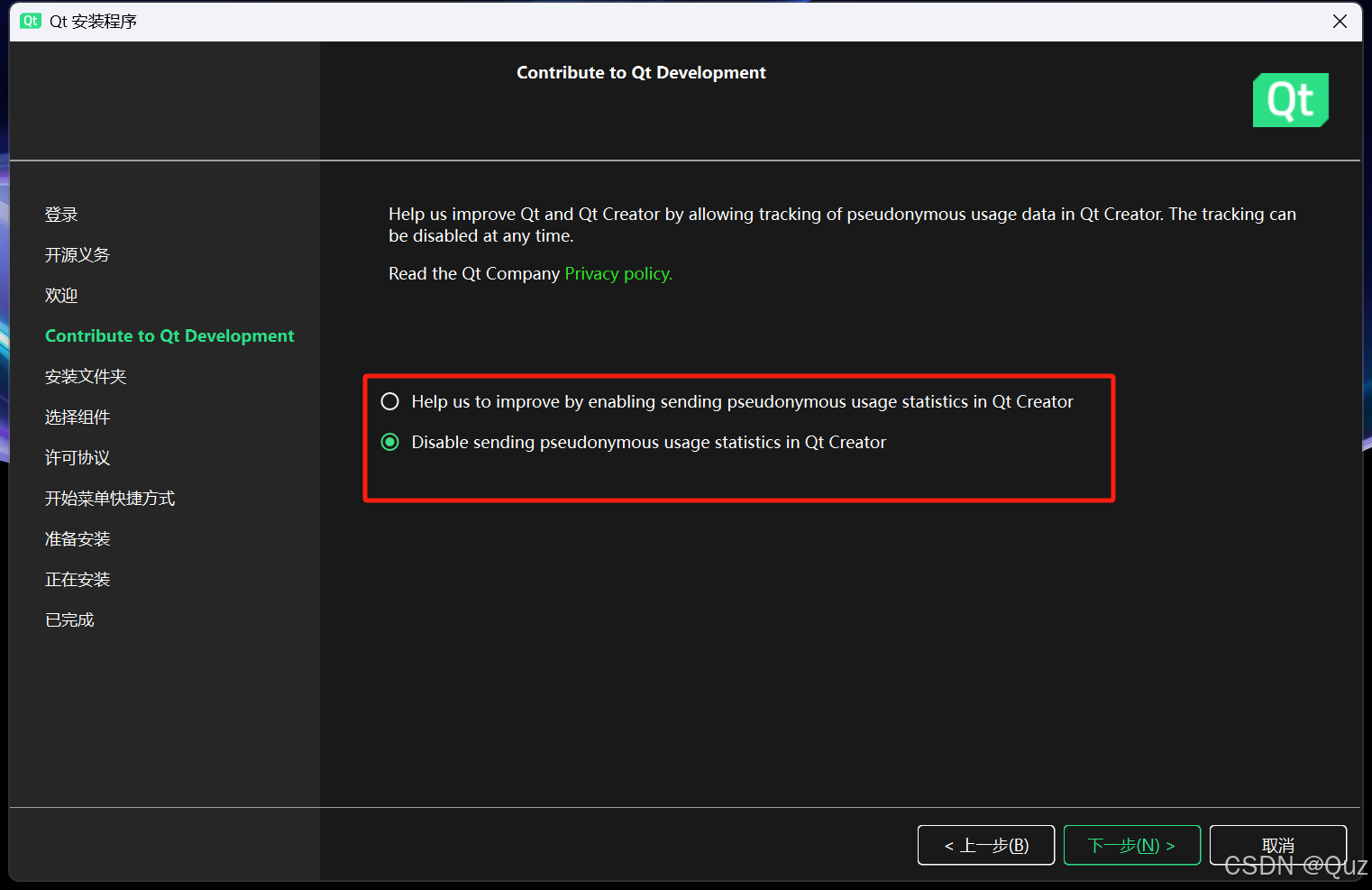Close the Qt installer window
The width and height of the screenshot is (1372, 890).
pos(1340,21)
